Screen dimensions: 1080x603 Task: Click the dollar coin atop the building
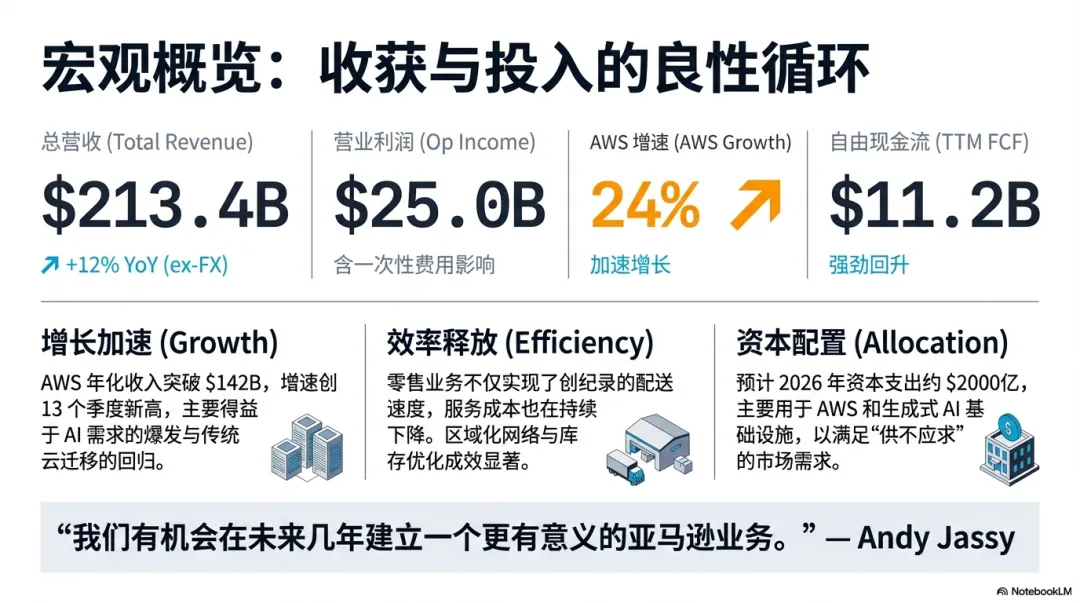point(1008,427)
